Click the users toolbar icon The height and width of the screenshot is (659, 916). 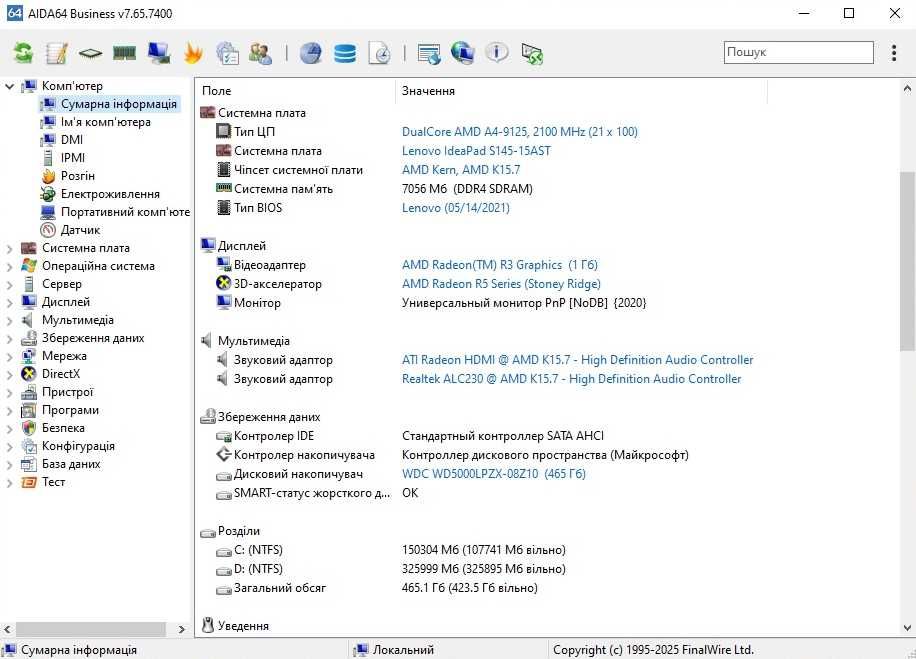(261, 53)
